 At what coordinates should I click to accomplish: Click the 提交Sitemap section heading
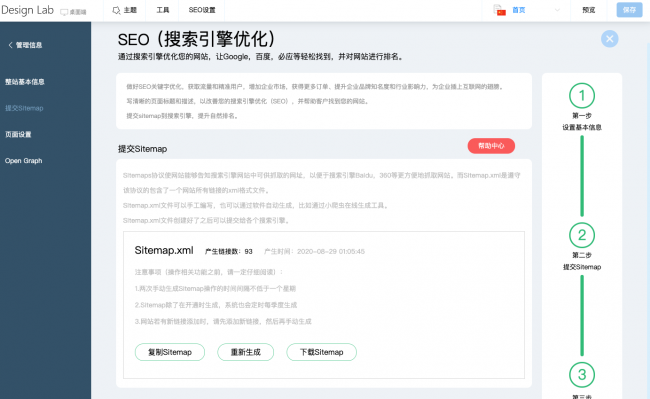[x=143, y=149]
